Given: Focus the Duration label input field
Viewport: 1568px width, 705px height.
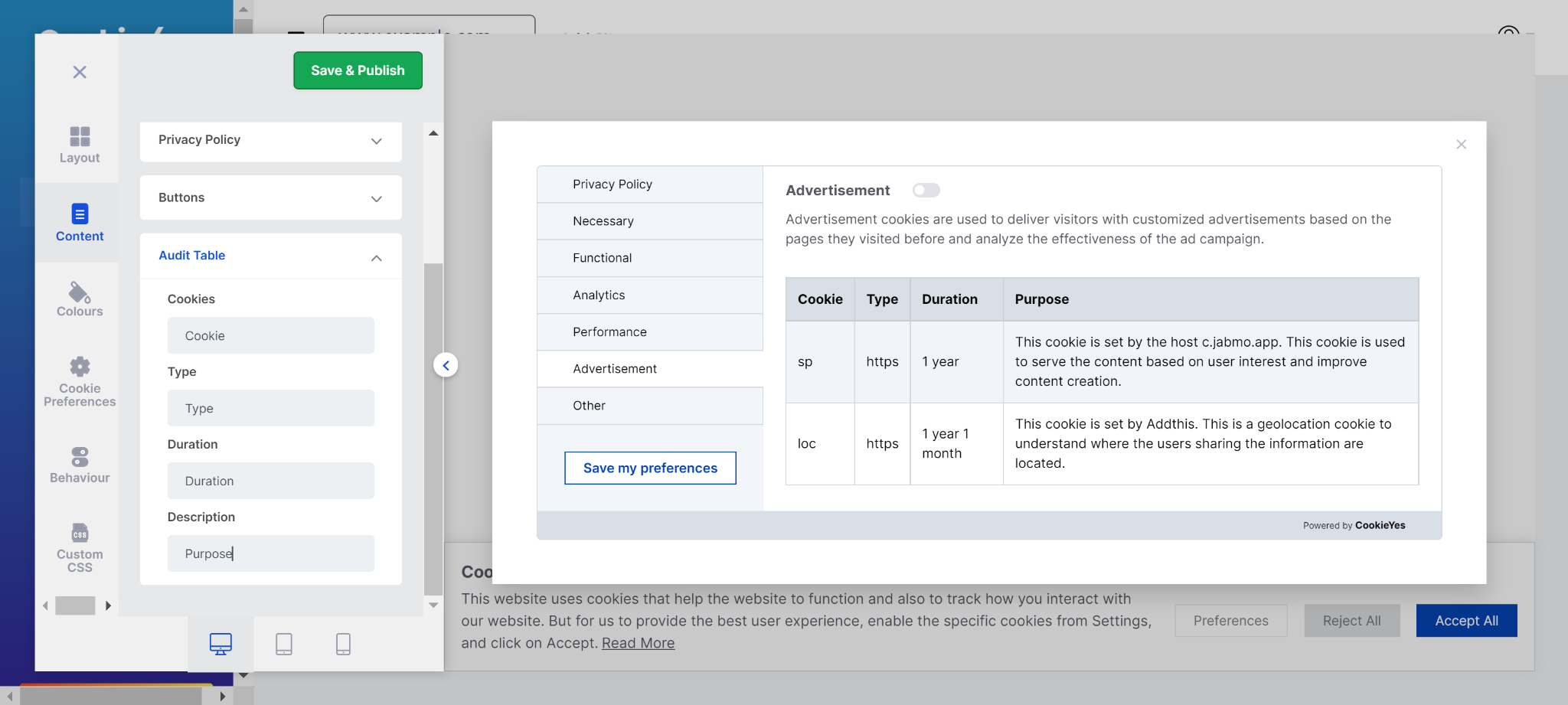Looking at the screenshot, I should [x=271, y=481].
